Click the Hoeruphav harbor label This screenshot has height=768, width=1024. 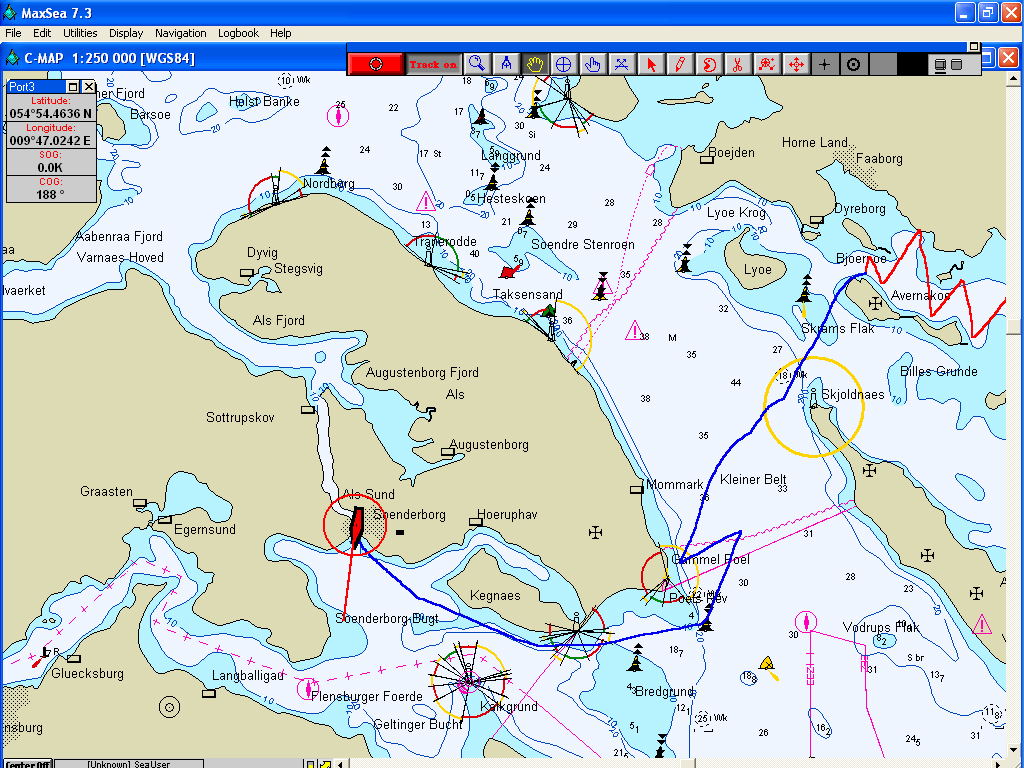click(x=507, y=515)
